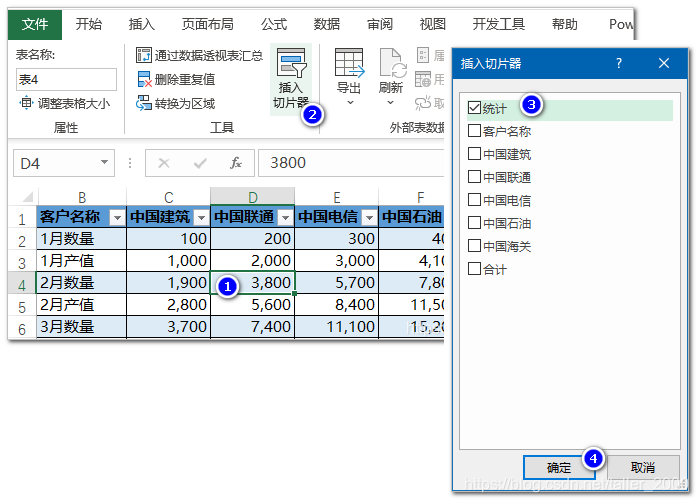Select row header 2
The height and width of the screenshot is (503, 699).
coord(22,240)
